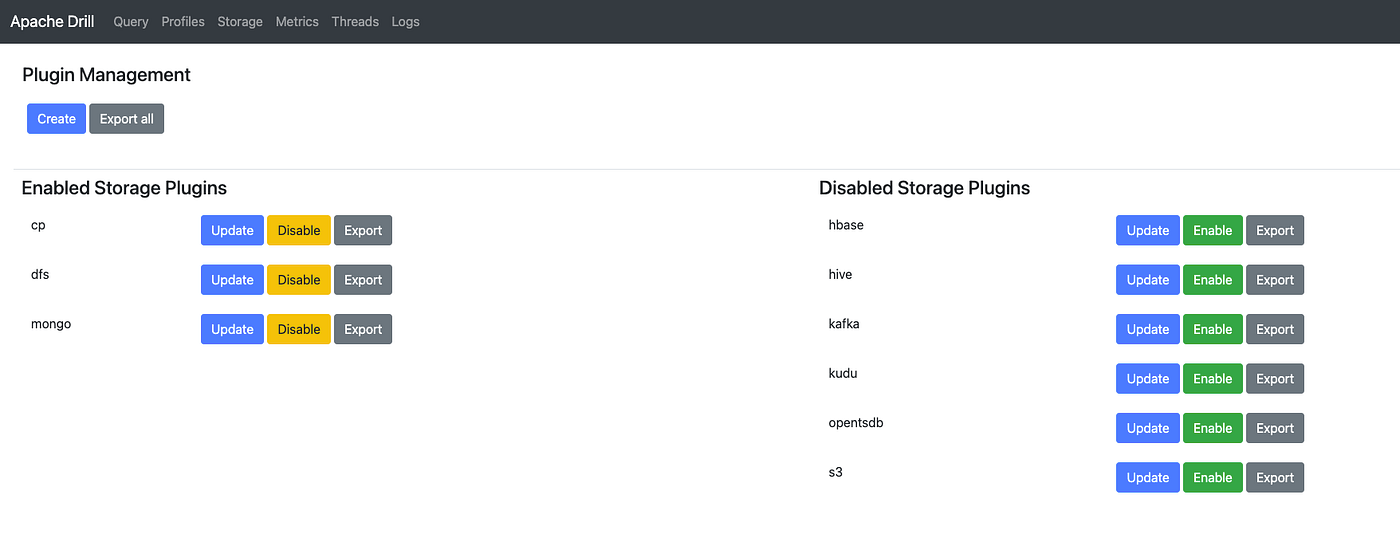
Task: Create a new storage plugin
Action: click(56, 119)
